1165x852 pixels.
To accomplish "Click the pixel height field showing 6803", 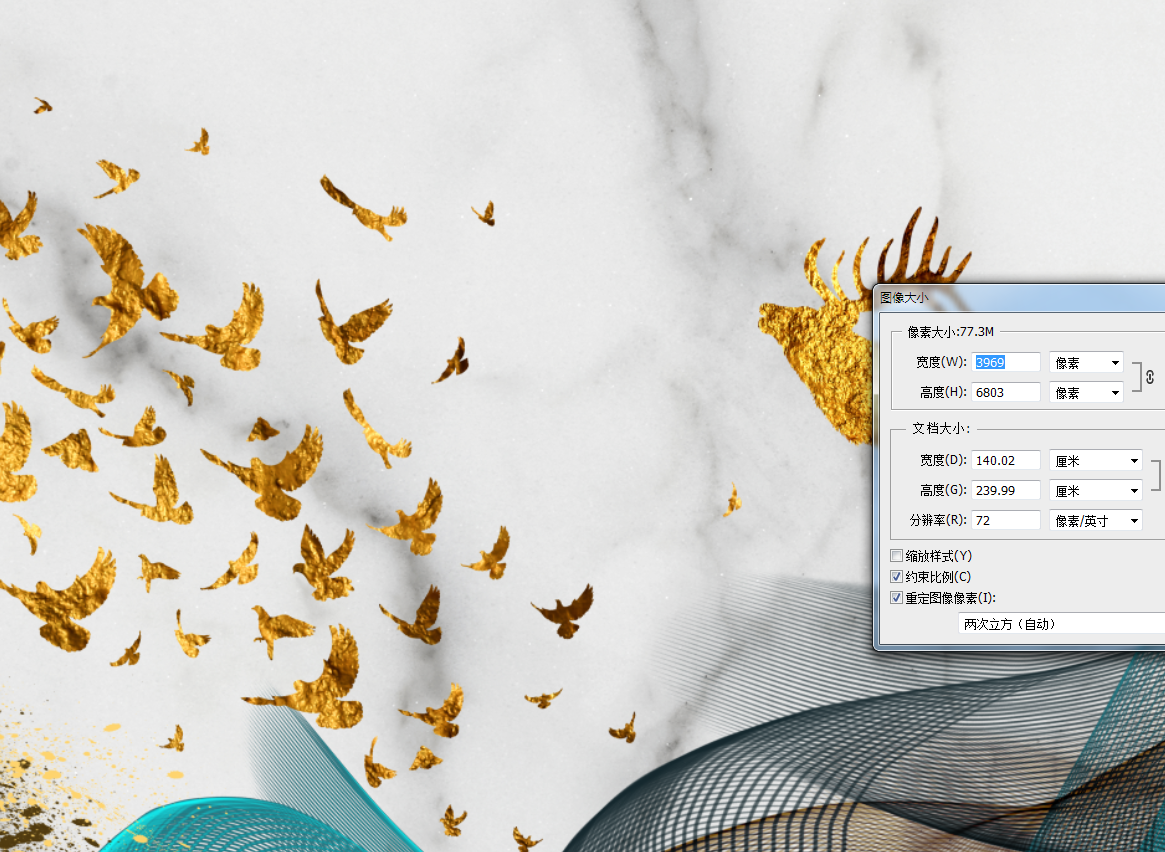I will click(x=1006, y=392).
